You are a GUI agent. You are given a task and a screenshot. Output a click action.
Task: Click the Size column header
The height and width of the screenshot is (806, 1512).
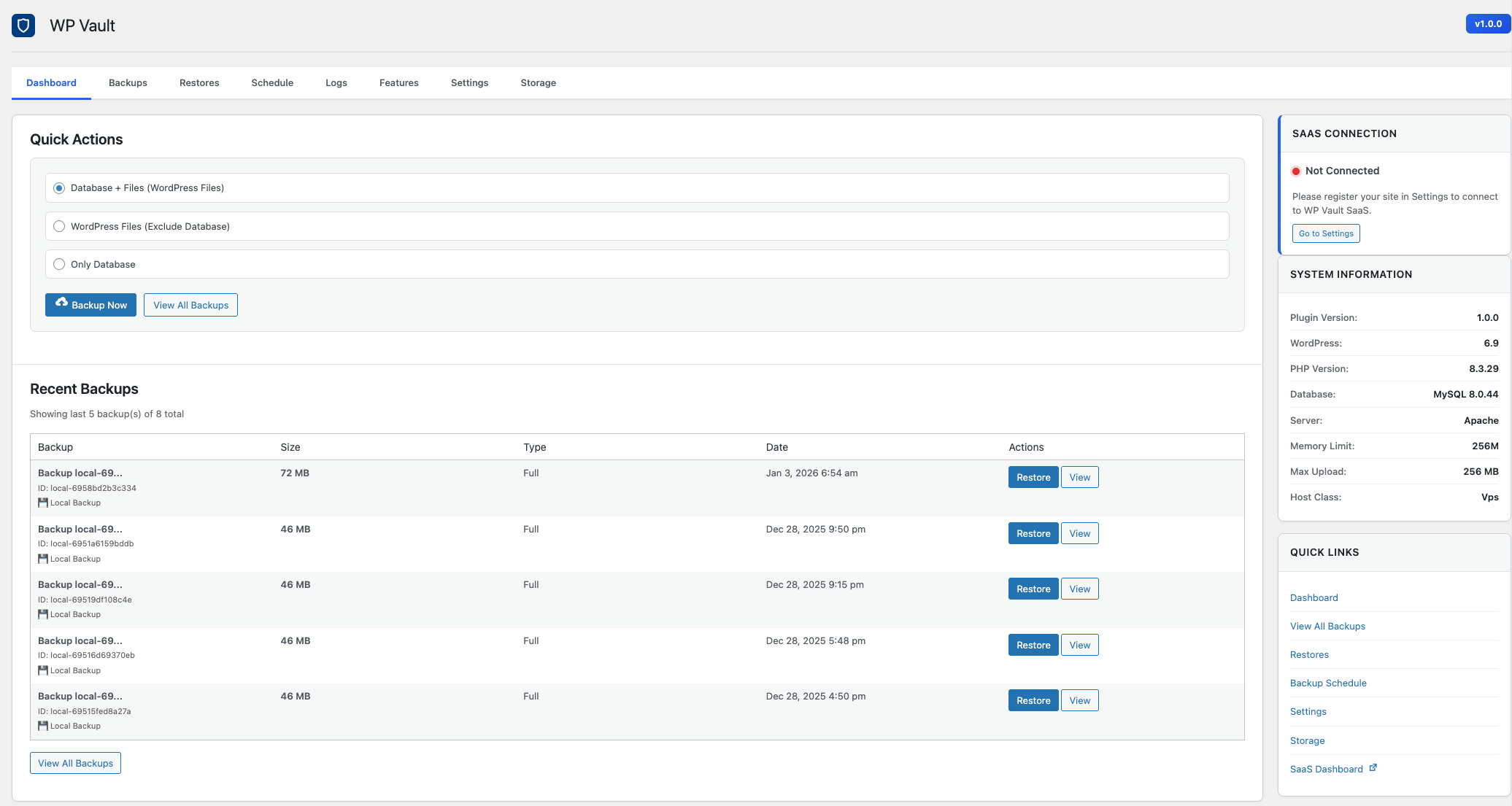(x=290, y=447)
